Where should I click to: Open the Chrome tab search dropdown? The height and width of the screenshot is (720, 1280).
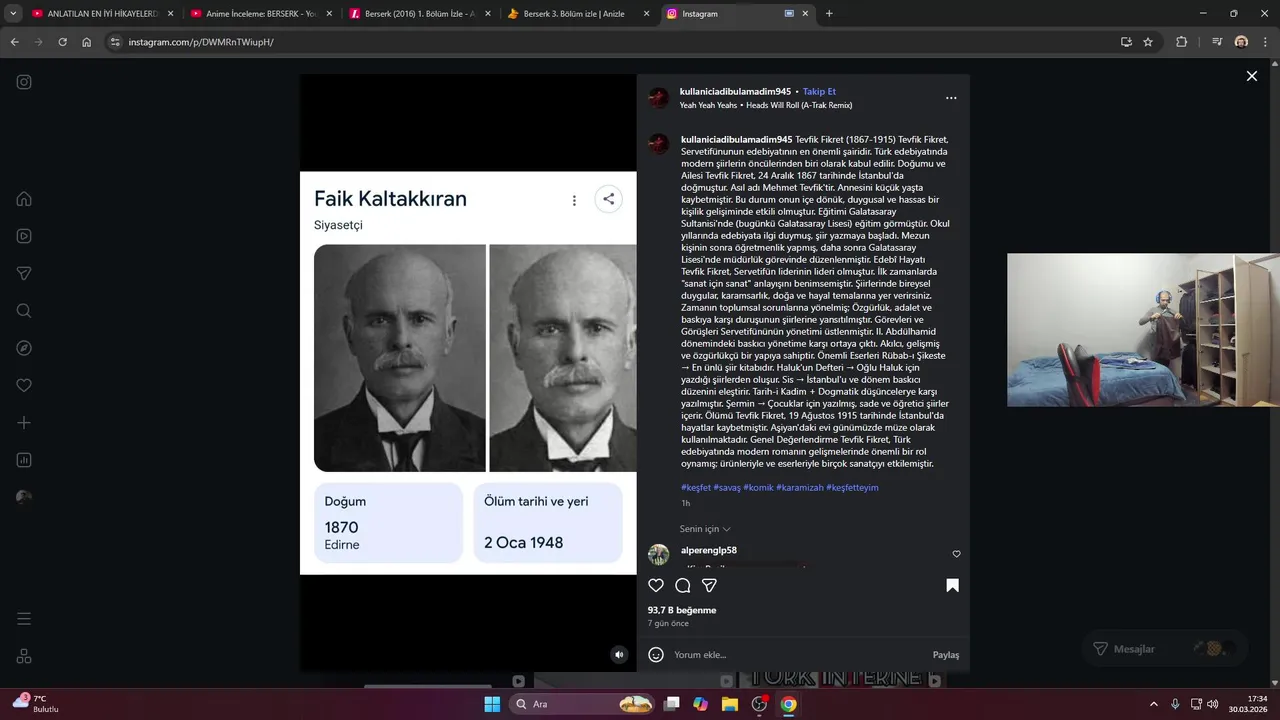click(13, 13)
